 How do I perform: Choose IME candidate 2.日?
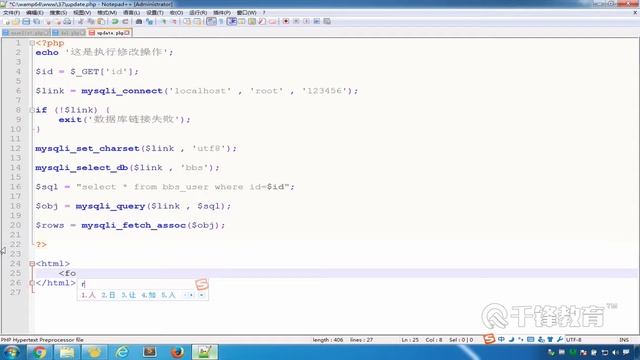(108, 295)
